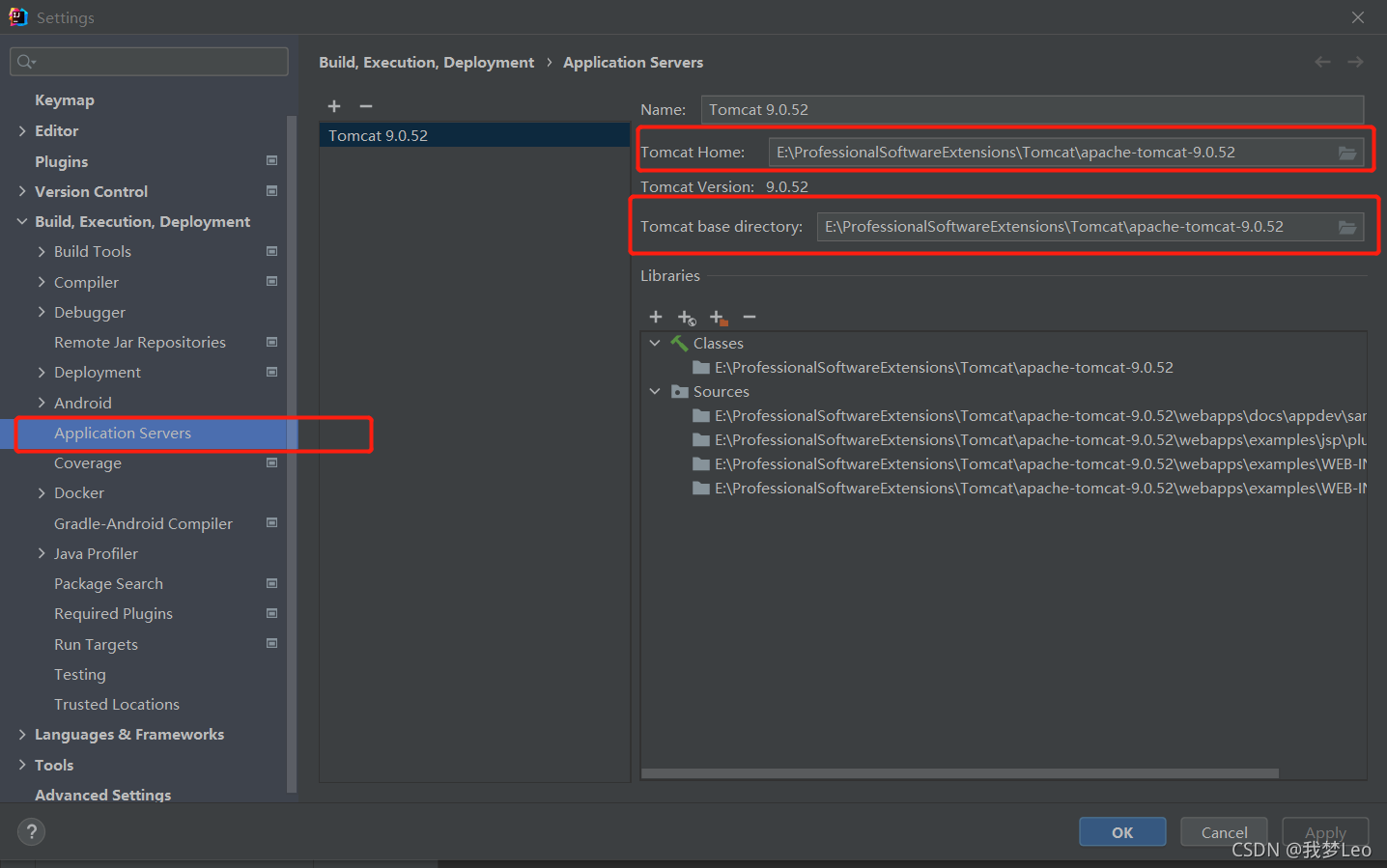Image resolution: width=1387 pixels, height=868 pixels.
Task: Expand the Compiler node
Action: pyautogui.click(x=42, y=282)
